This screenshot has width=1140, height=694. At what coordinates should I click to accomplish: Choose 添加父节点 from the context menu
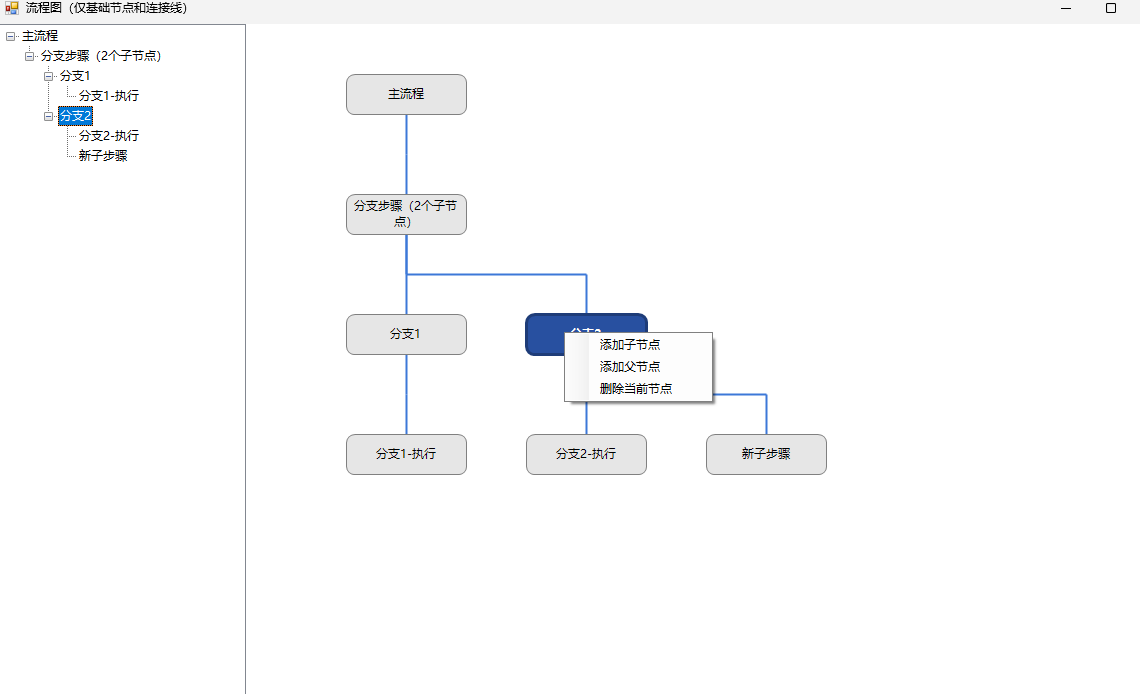point(627,367)
